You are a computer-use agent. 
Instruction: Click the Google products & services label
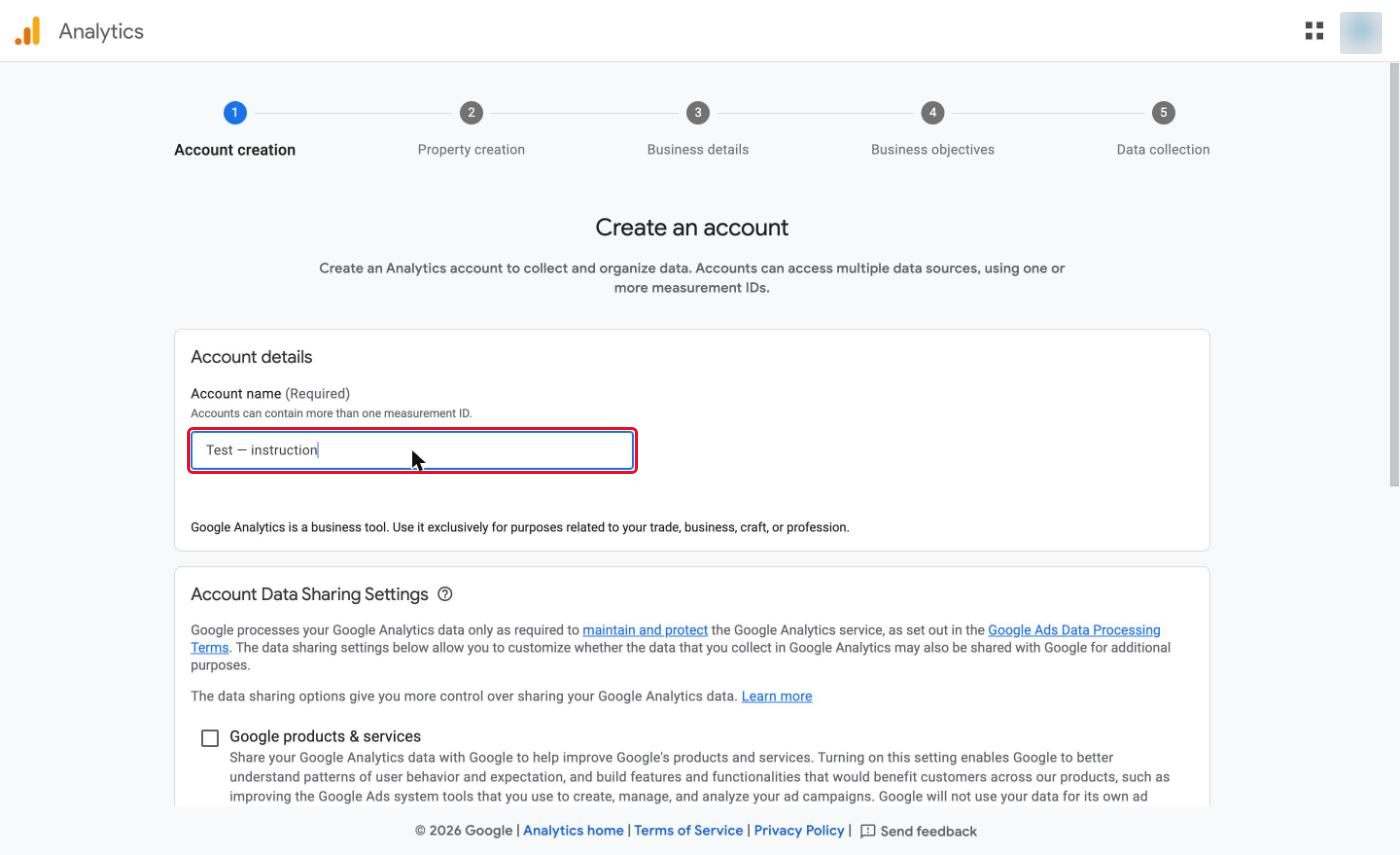[x=325, y=737]
